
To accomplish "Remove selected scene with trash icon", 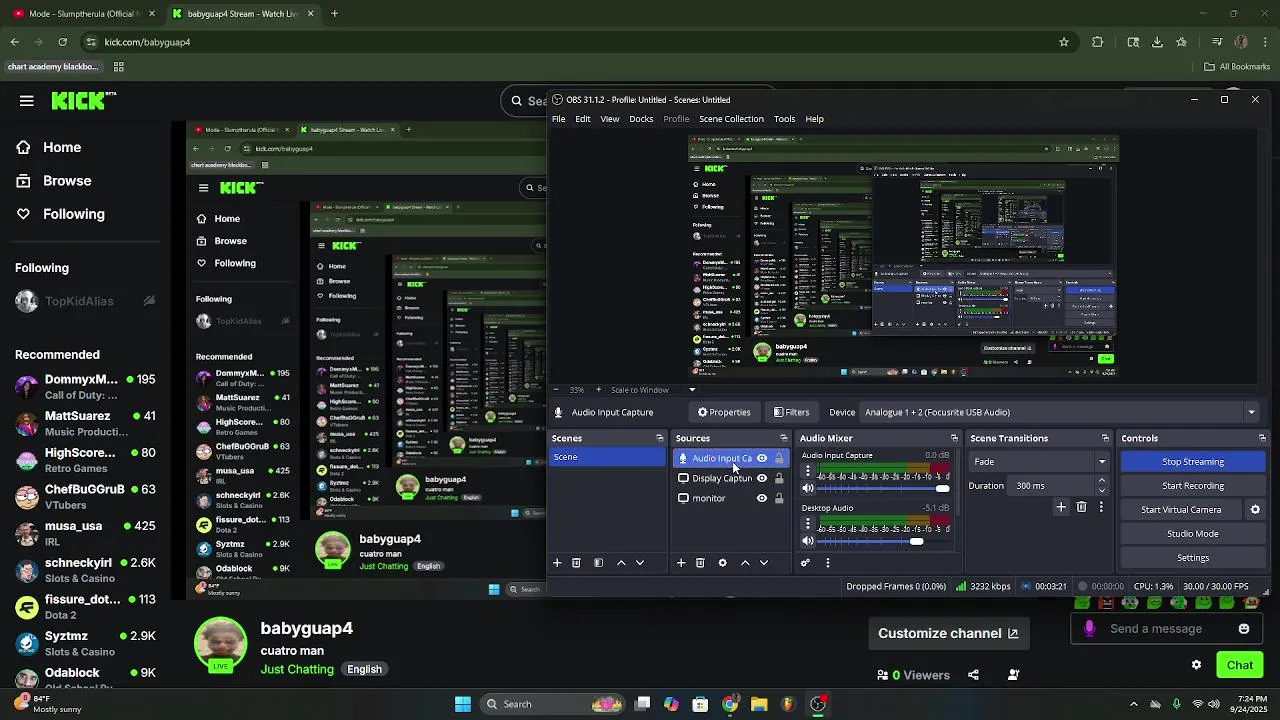I will click(576, 563).
